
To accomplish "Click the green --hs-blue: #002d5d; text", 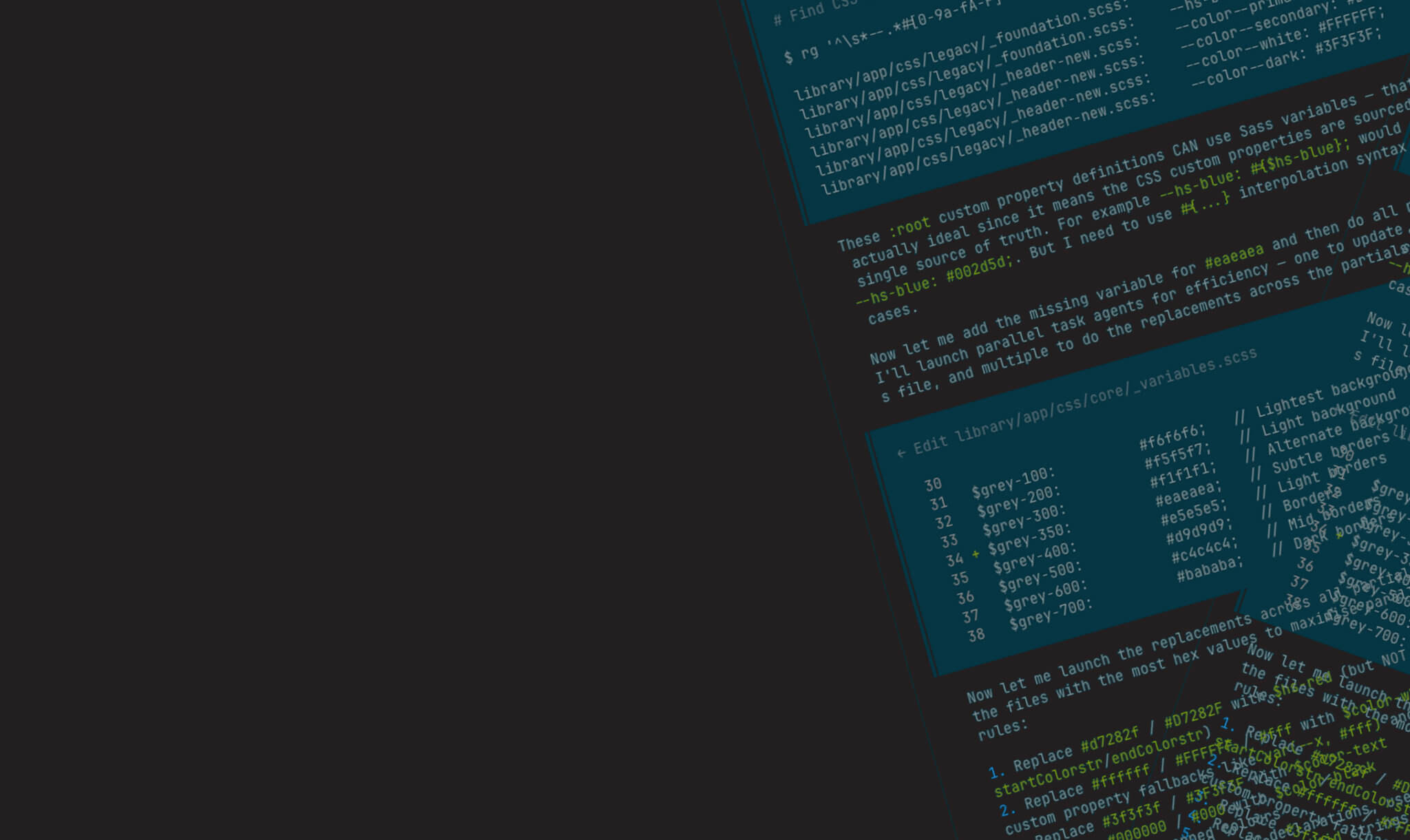I will point(934,282).
